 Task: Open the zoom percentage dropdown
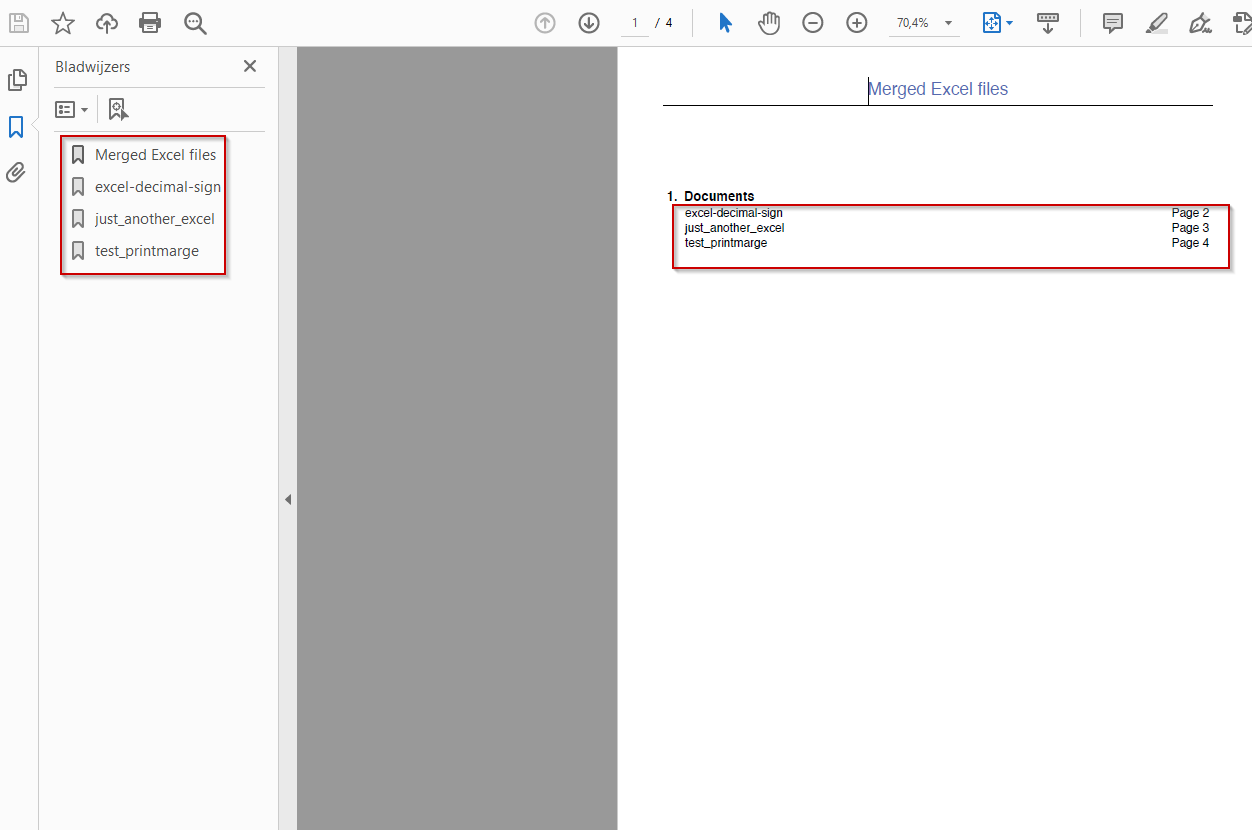click(948, 23)
